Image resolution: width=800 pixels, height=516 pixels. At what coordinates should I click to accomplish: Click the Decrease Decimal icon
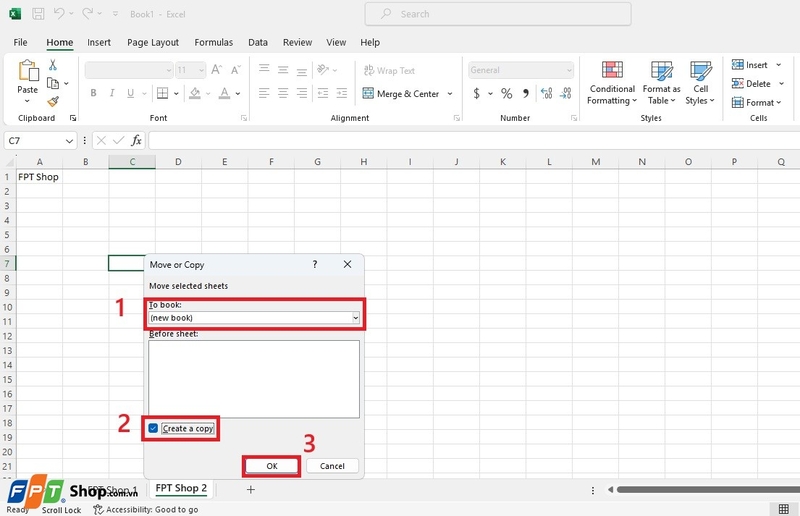[565, 93]
